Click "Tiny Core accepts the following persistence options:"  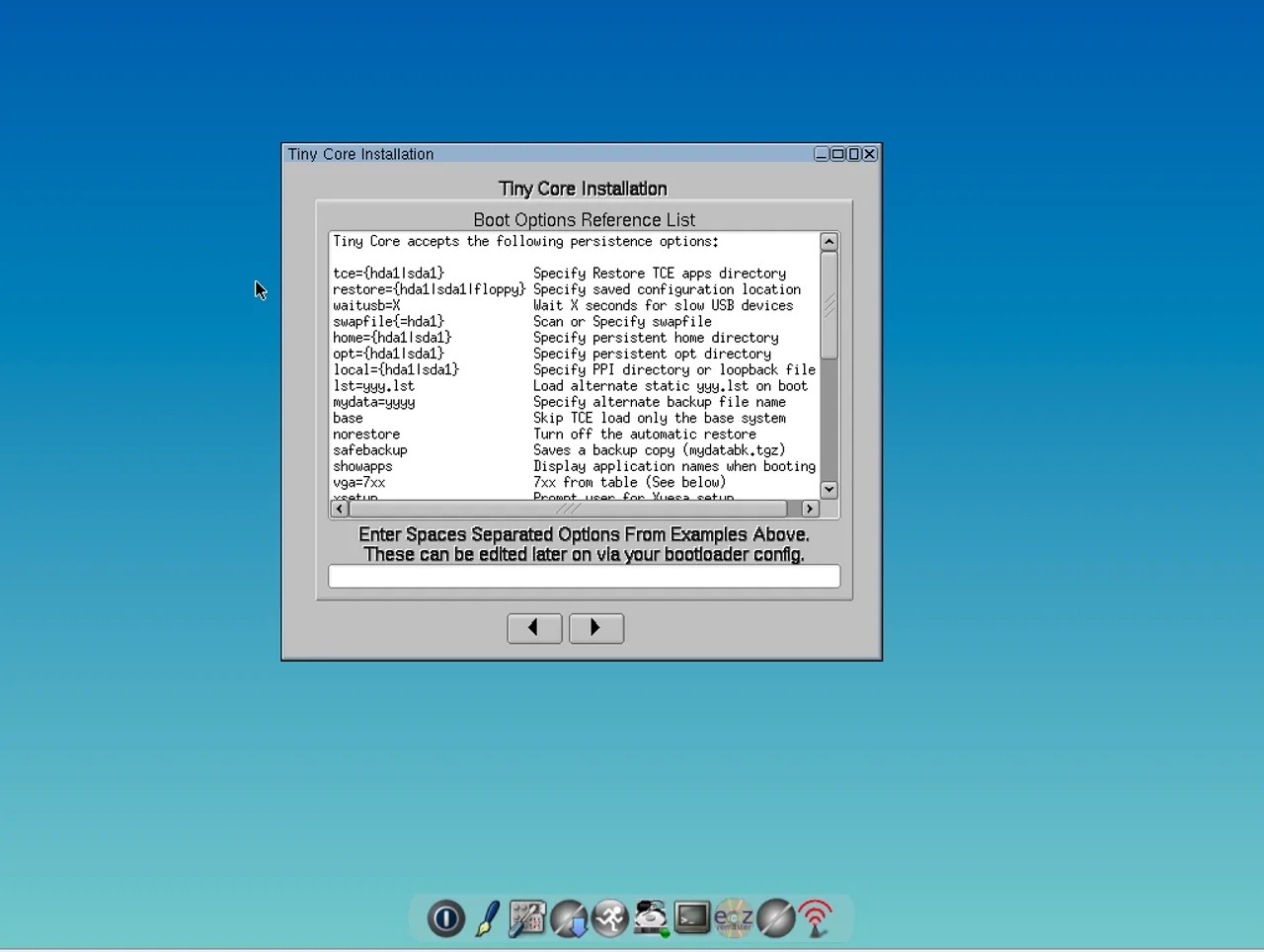(526, 242)
